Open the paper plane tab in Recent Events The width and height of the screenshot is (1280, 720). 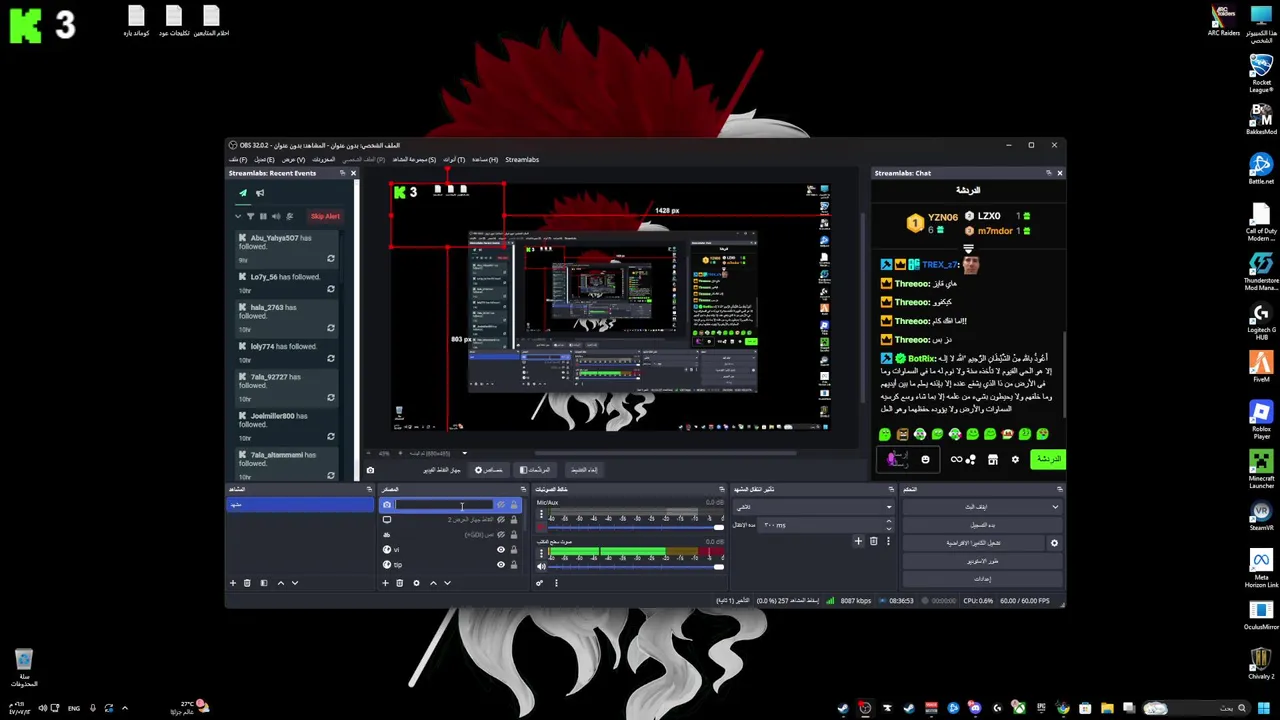point(242,193)
